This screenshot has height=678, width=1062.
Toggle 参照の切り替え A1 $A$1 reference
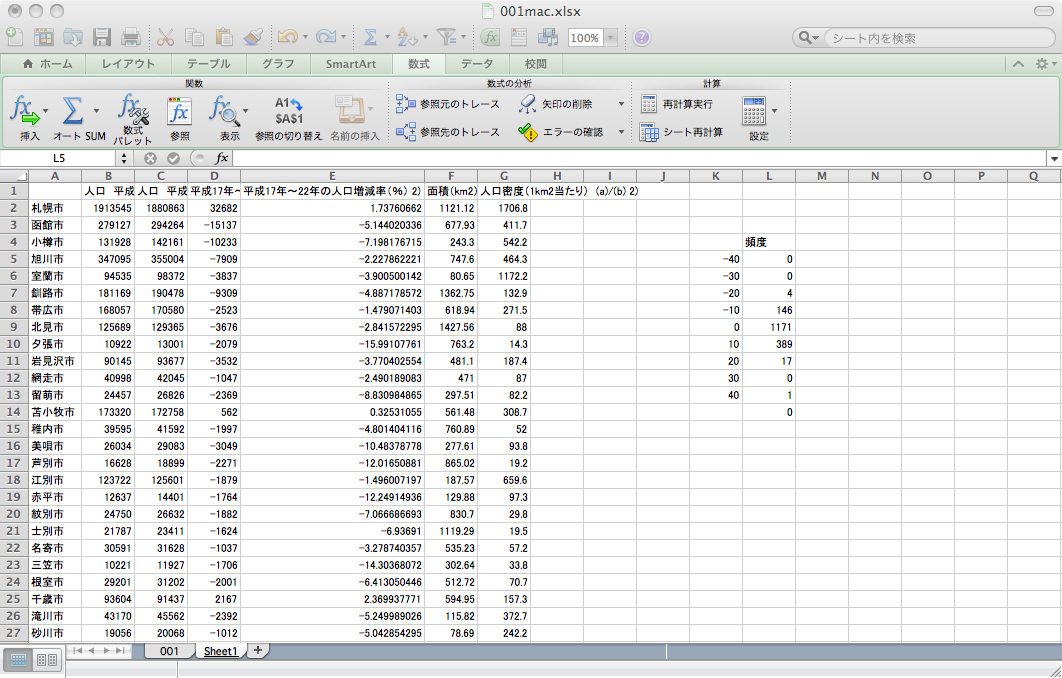(289, 117)
